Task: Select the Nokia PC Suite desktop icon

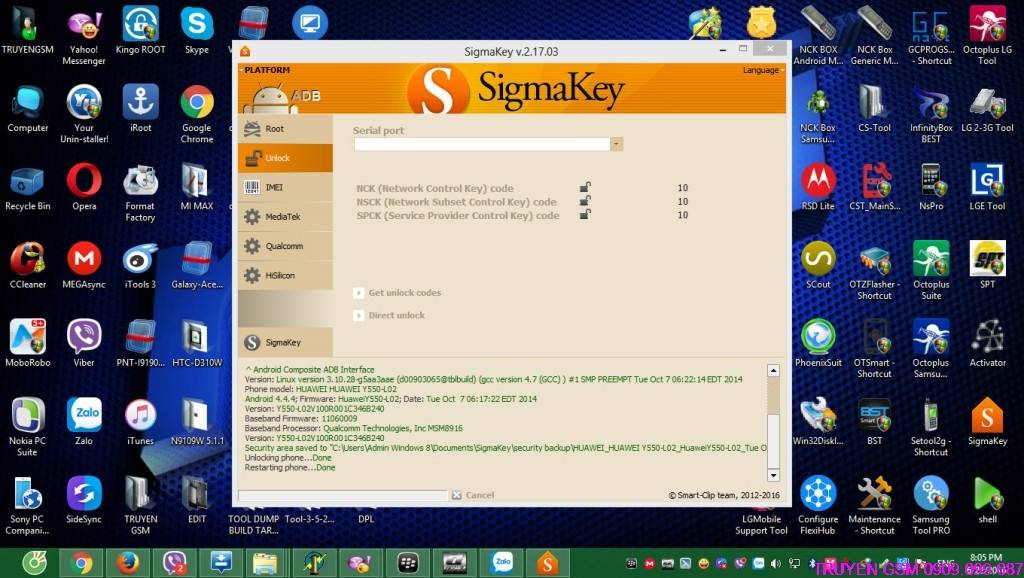Action: [x=27, y=428]
